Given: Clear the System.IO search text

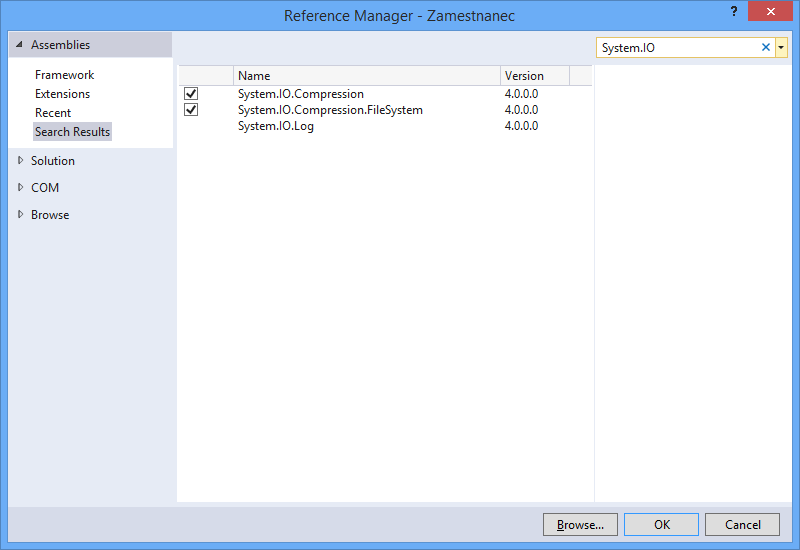Looking at the screenshot, I should tap(765, 47).
